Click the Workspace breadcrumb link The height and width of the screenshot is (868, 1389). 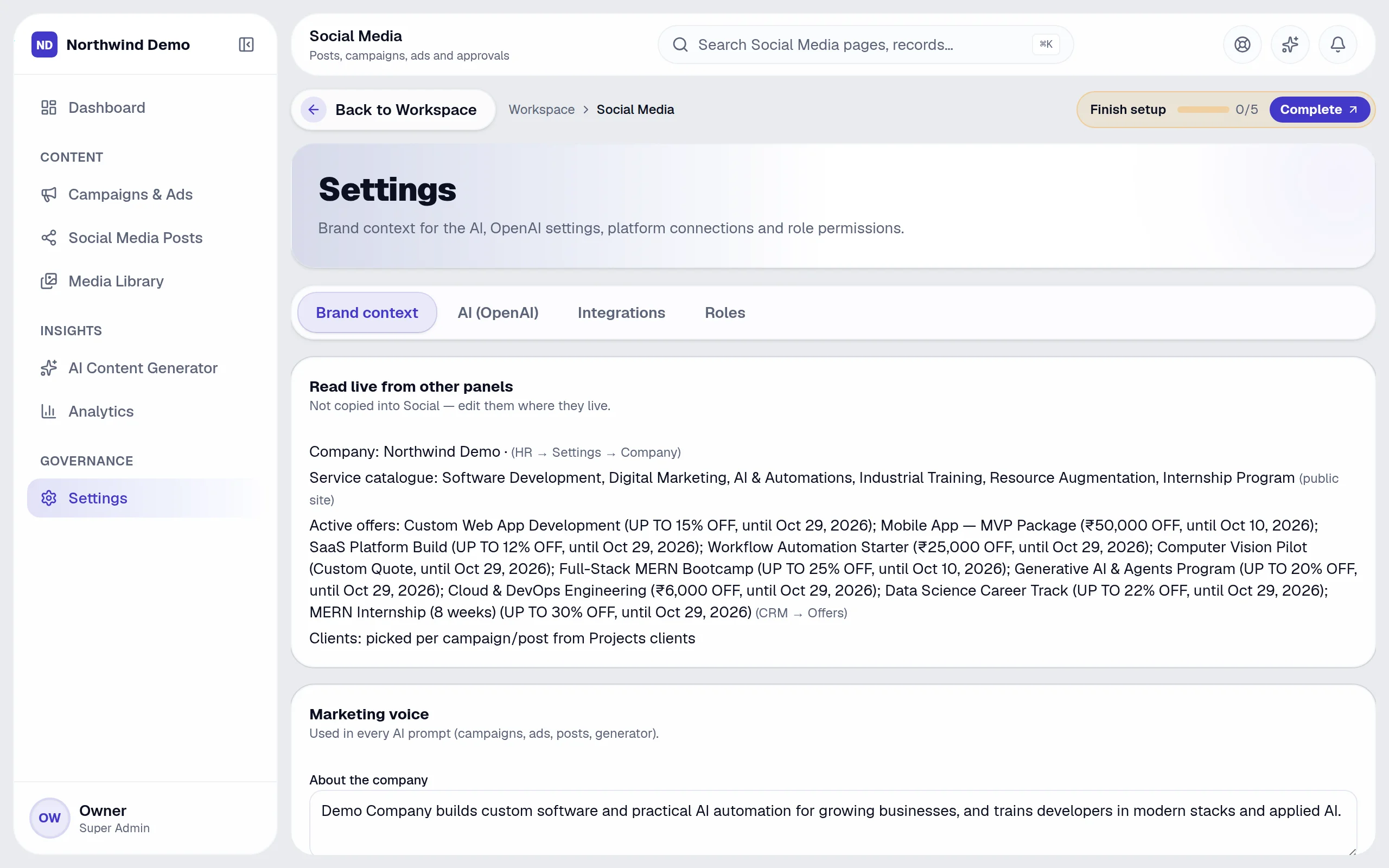pos(541,110)
